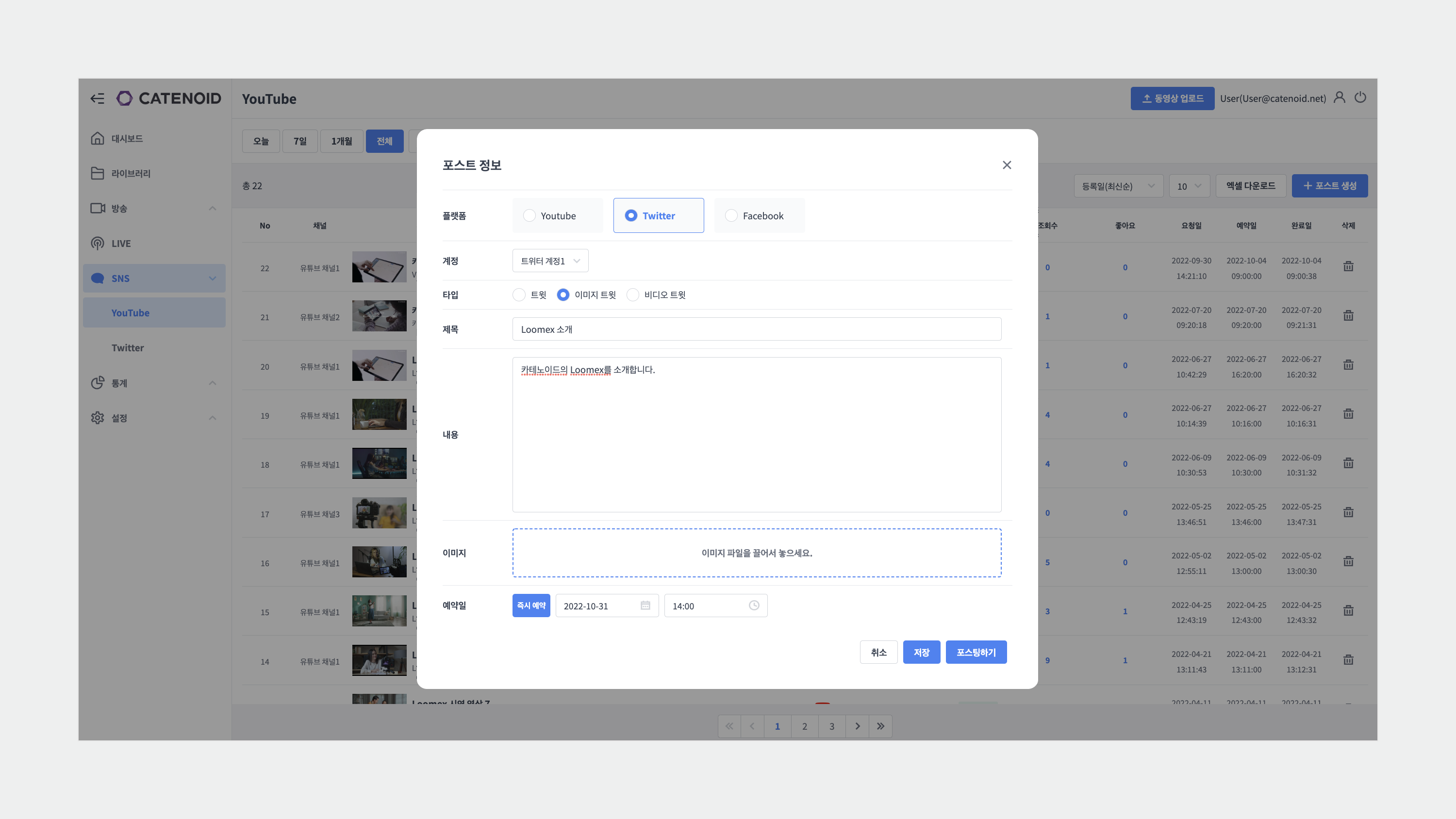Open Twitter submenu in the sidebar
Viewport: 1456px width, 819px height.
tap(128, 347)
